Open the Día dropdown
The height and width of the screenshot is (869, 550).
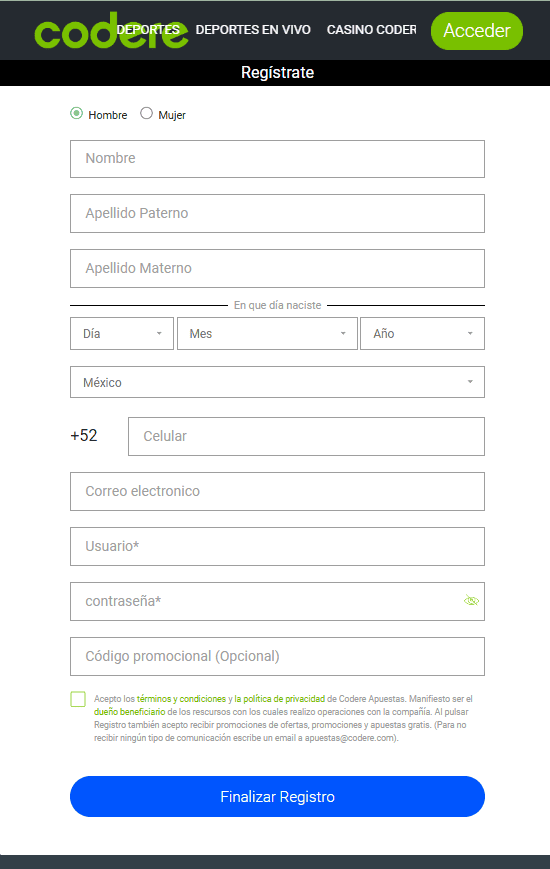[x=122, y=334]
